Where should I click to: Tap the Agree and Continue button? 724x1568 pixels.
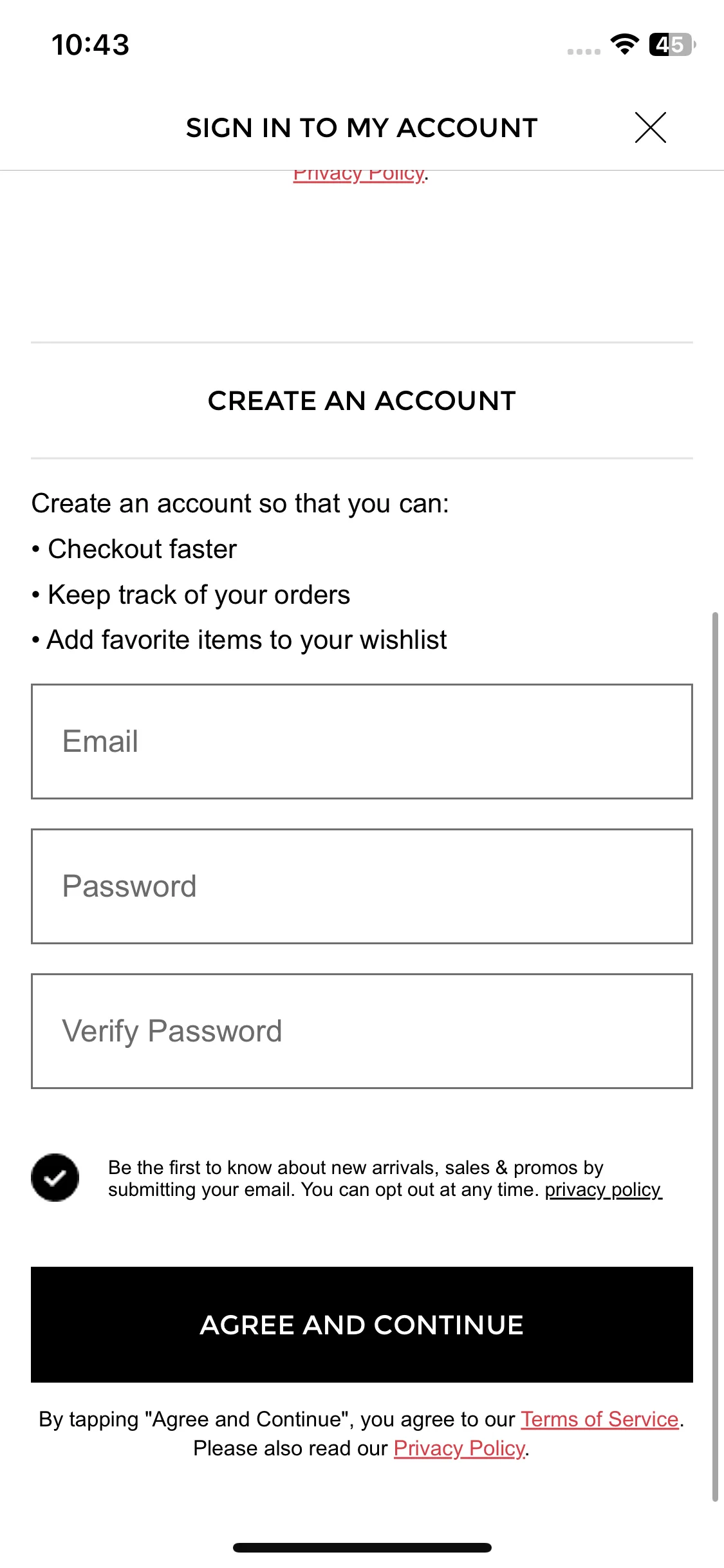tap(362, 1325)
